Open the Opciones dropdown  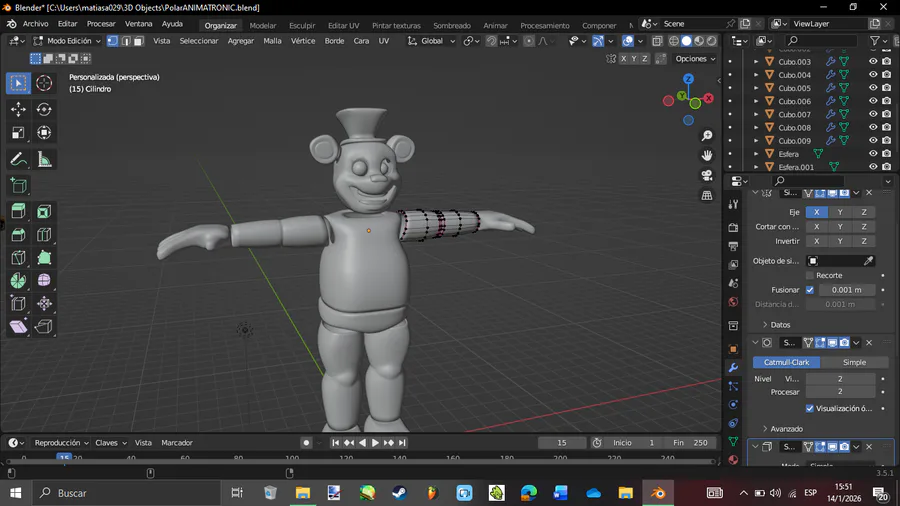[x=695, y=59]
